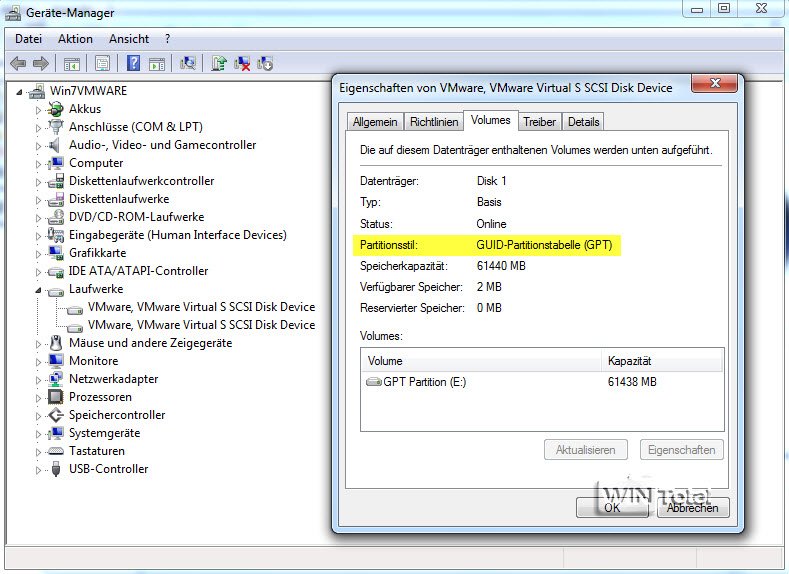
Task: Open the Aktion menu
Action: [75, 39]
